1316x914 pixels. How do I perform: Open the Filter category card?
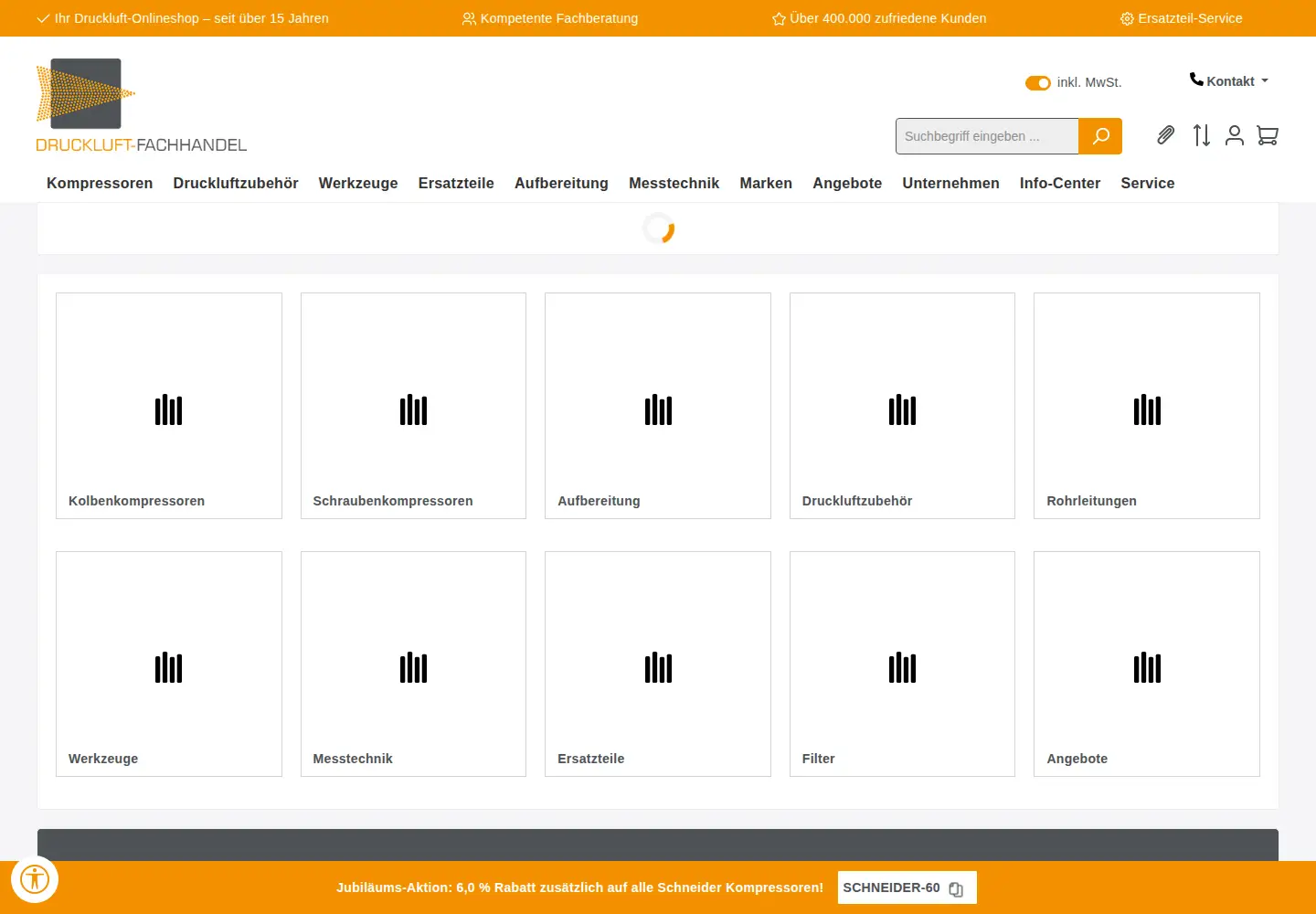tap(902, 664)
